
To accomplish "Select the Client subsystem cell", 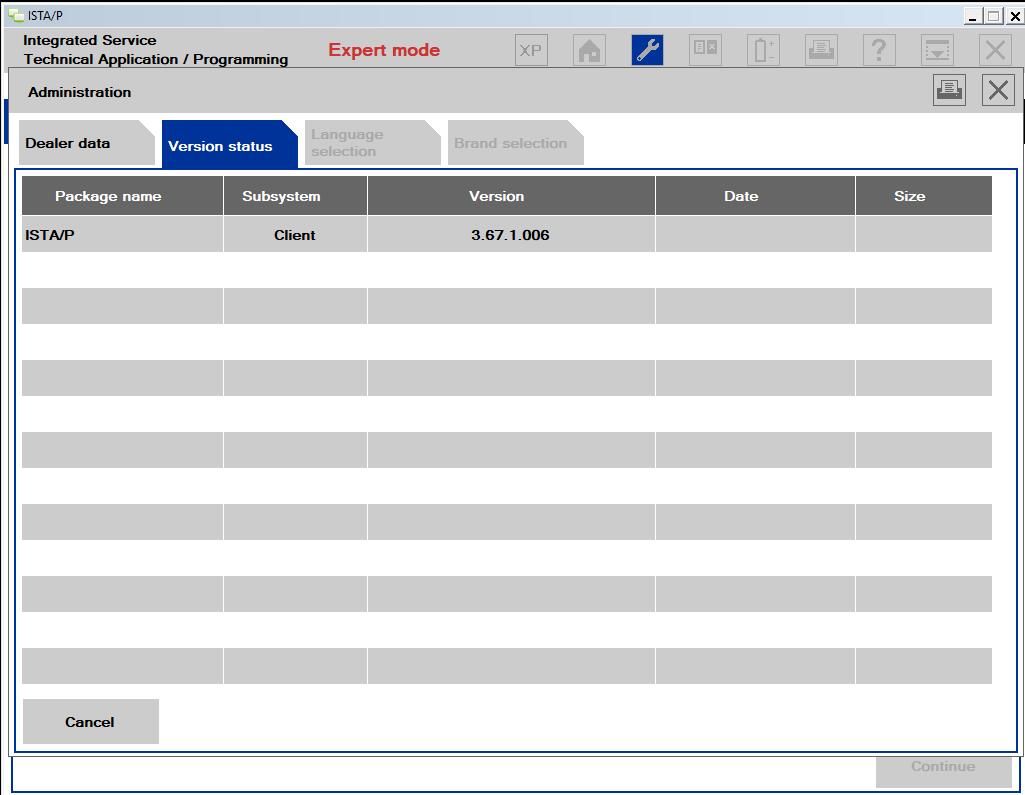I will click(295, 235).
